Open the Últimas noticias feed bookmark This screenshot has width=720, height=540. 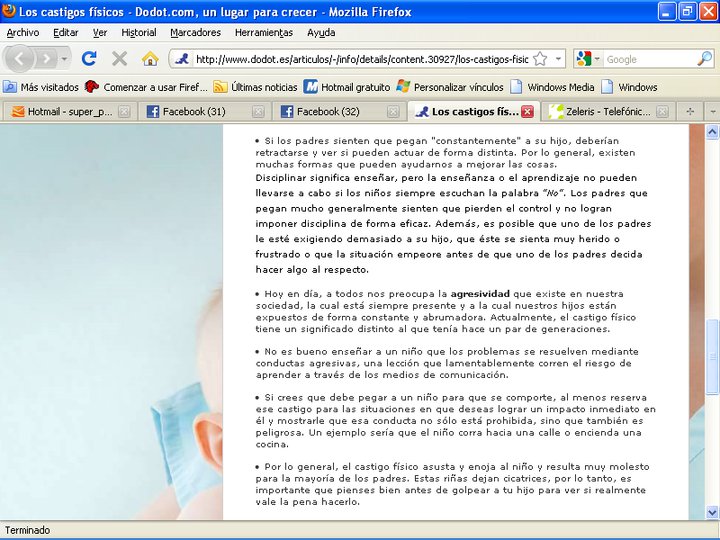255,87
